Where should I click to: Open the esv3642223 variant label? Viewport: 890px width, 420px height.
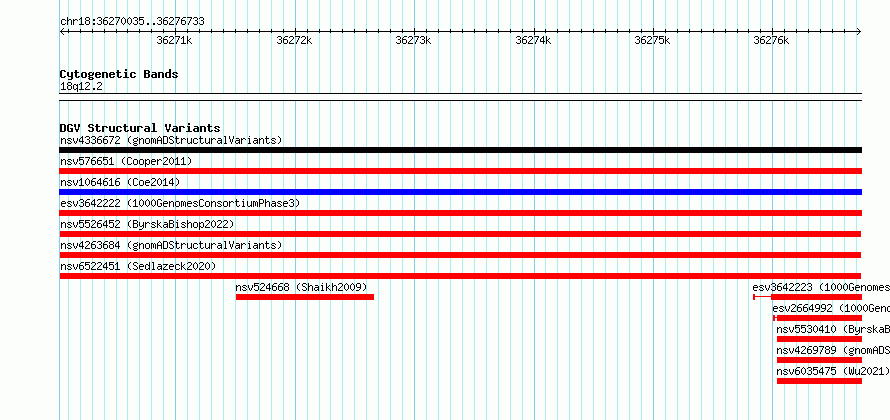[x=821, y=287]
